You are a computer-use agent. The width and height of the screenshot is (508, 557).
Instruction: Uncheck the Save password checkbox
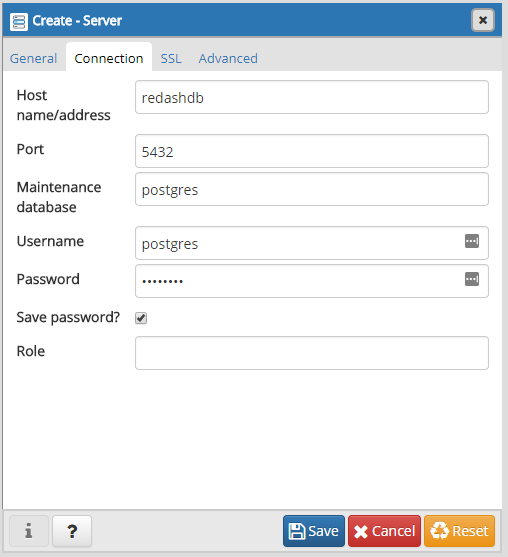coord(141,318)
